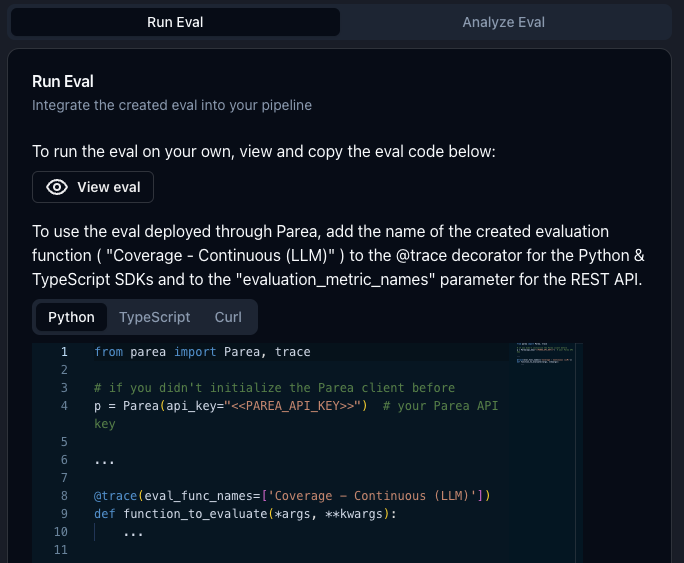Click the 'Run Eval' panel heading
Screen dimensions: 684x563
63,82
